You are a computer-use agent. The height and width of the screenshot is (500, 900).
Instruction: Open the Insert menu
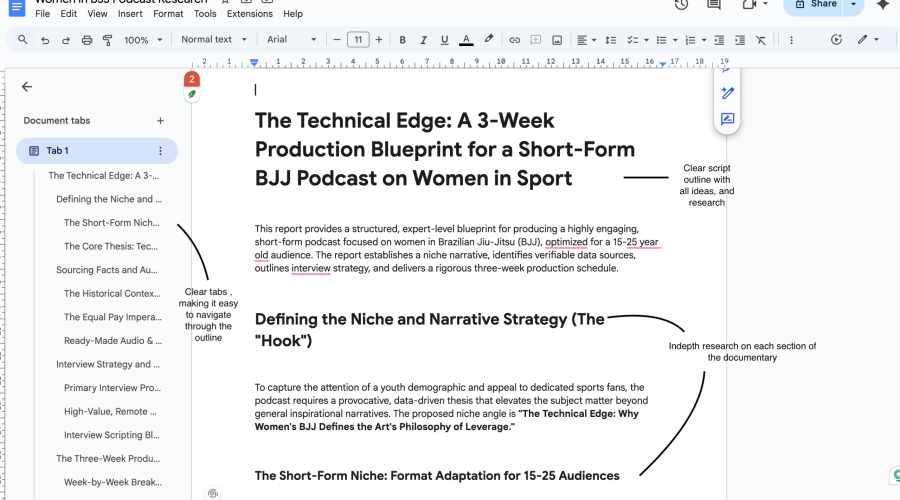pos(130,14)
